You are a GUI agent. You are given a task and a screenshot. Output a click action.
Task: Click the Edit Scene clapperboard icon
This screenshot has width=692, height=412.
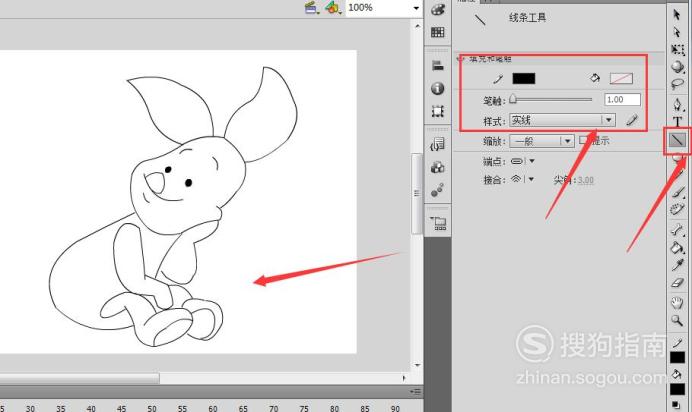pyautogui.click(x=312, y=8)
